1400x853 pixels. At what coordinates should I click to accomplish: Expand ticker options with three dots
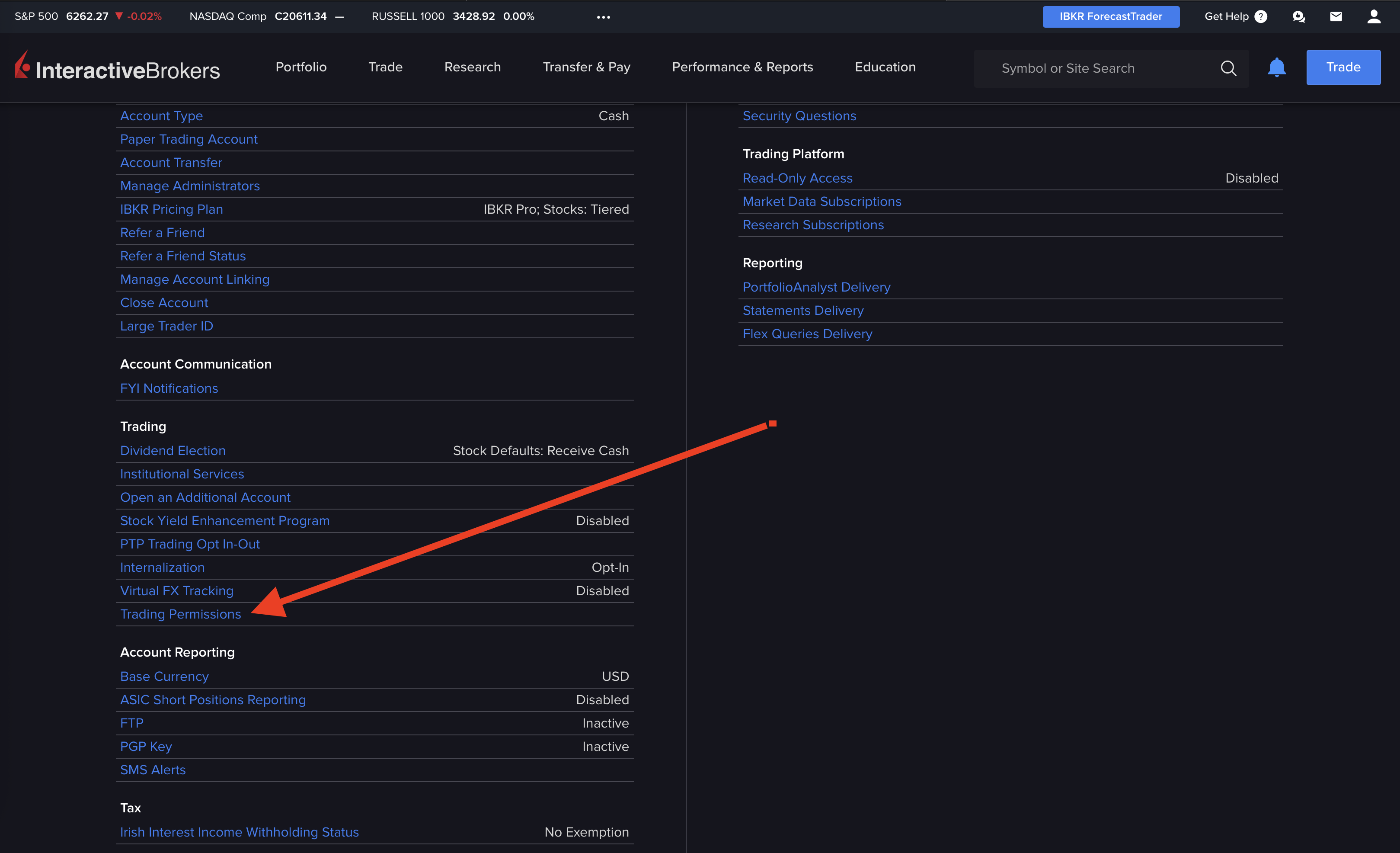pos(604,17)
